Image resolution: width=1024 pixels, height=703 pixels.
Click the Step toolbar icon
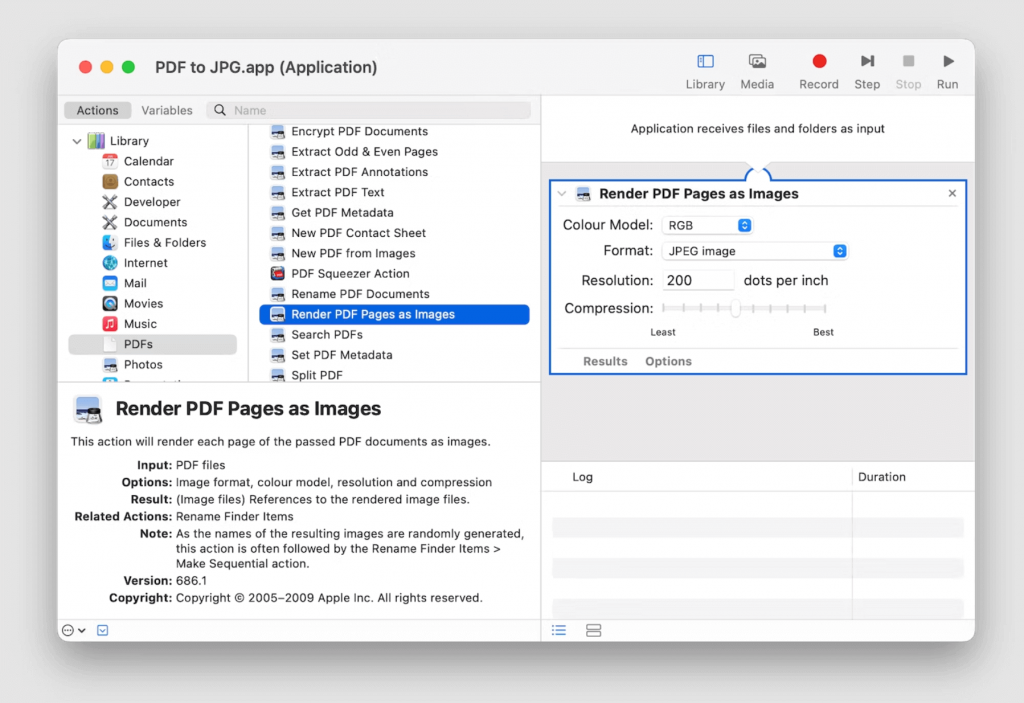pyautogui.click(x=866, y=68)
